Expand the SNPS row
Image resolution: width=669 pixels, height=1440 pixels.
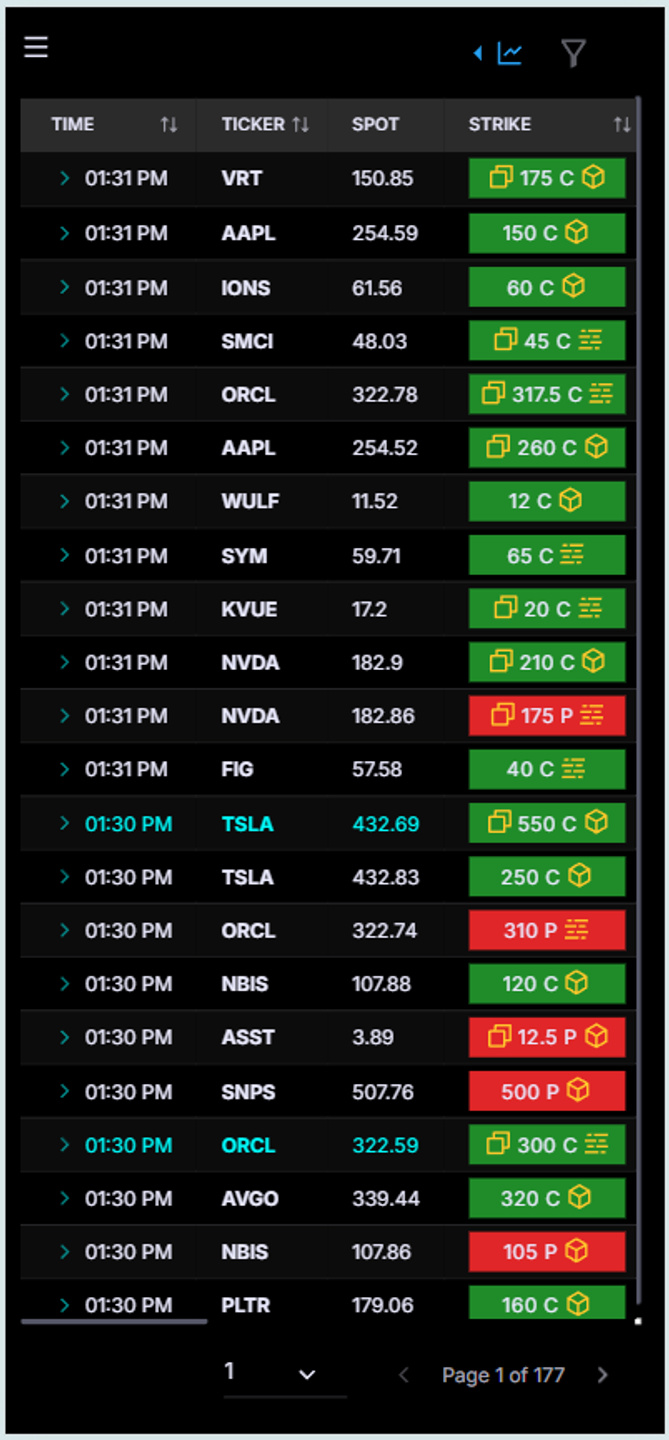point(65,1091)
